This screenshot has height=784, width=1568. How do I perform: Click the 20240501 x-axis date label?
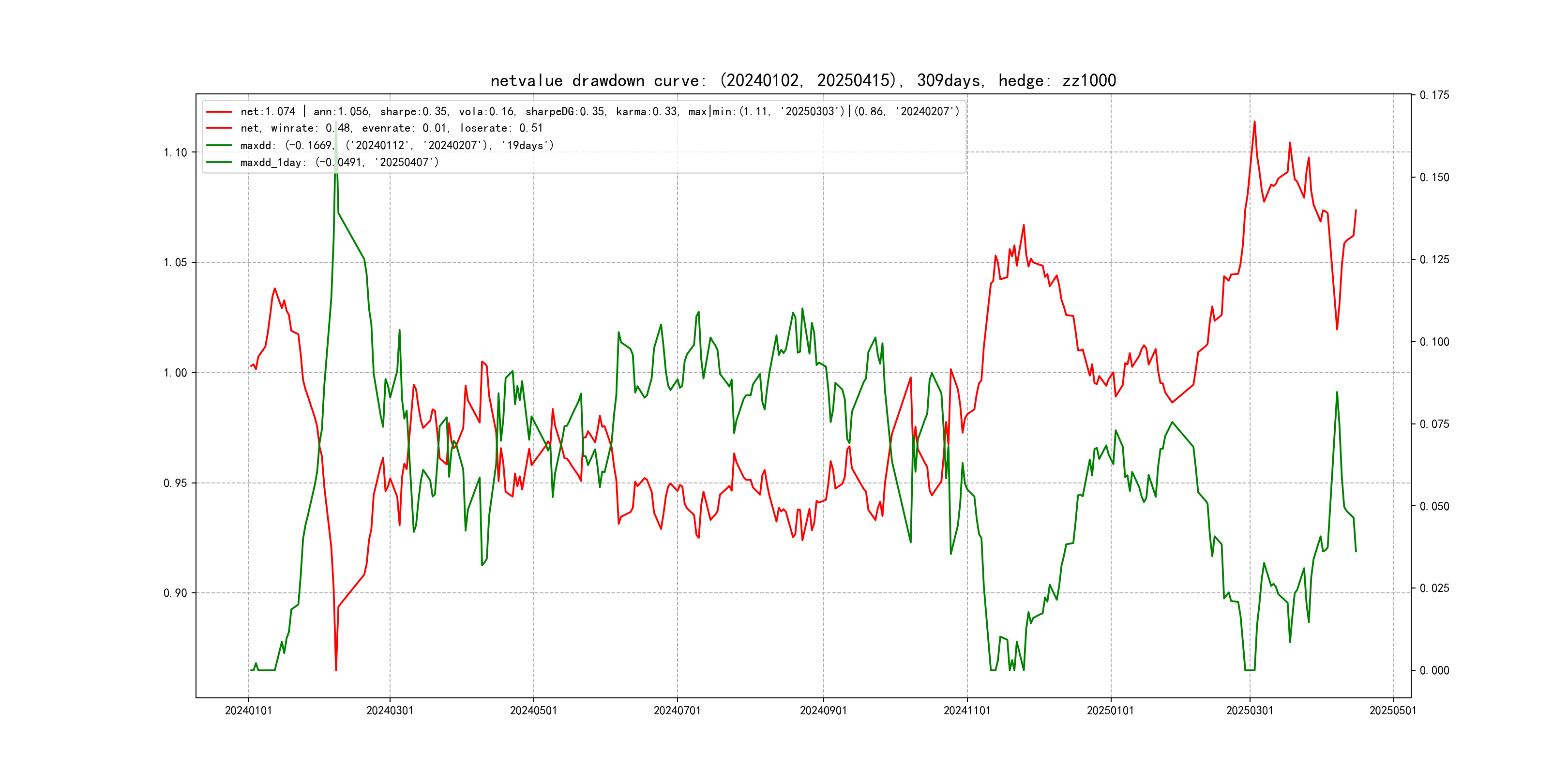coord(533,711)
